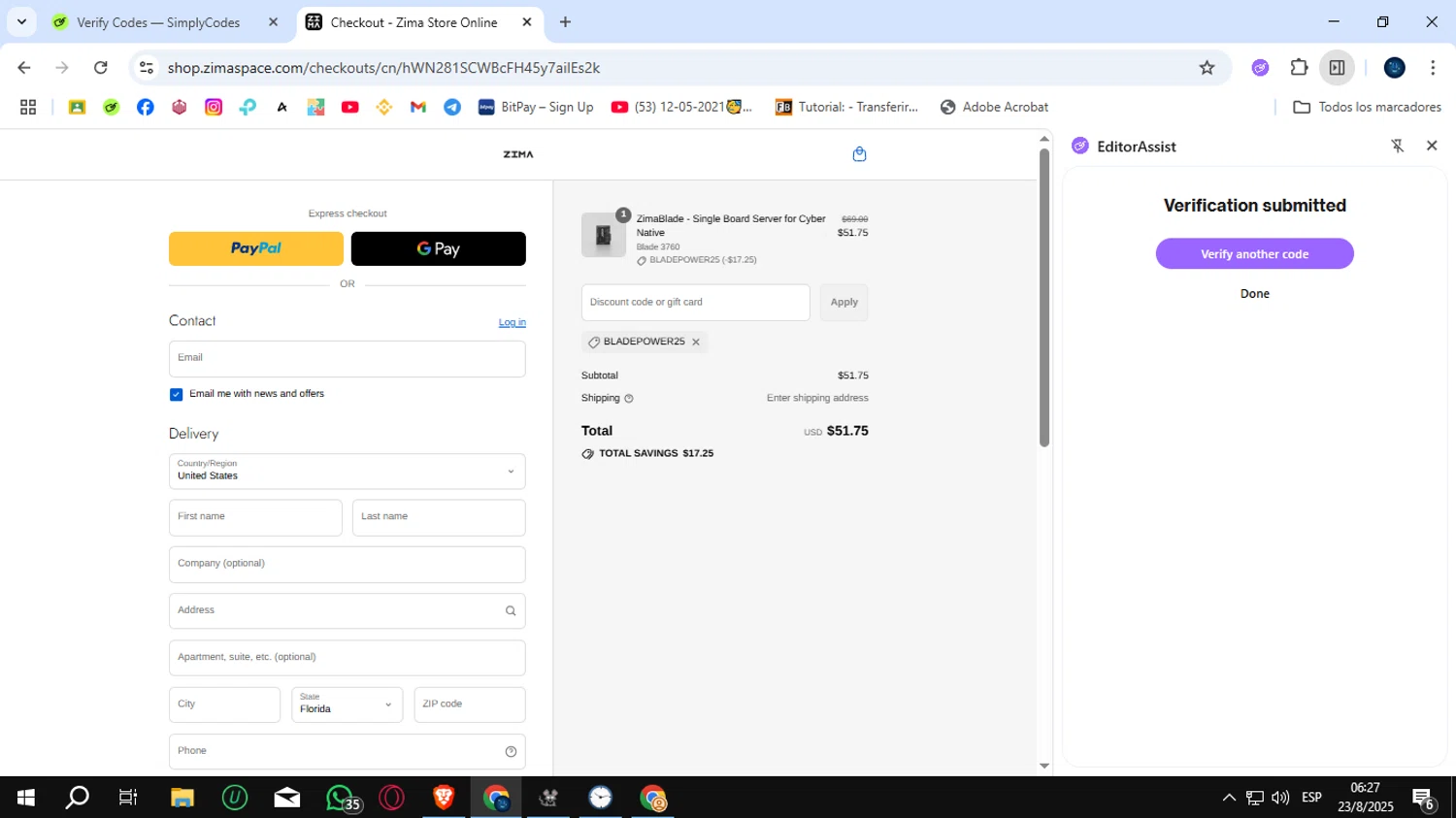Screen dimensions: 1456x818
Task: Open the red YouTube bookmark icon
Action: click(x=350, y=107)
